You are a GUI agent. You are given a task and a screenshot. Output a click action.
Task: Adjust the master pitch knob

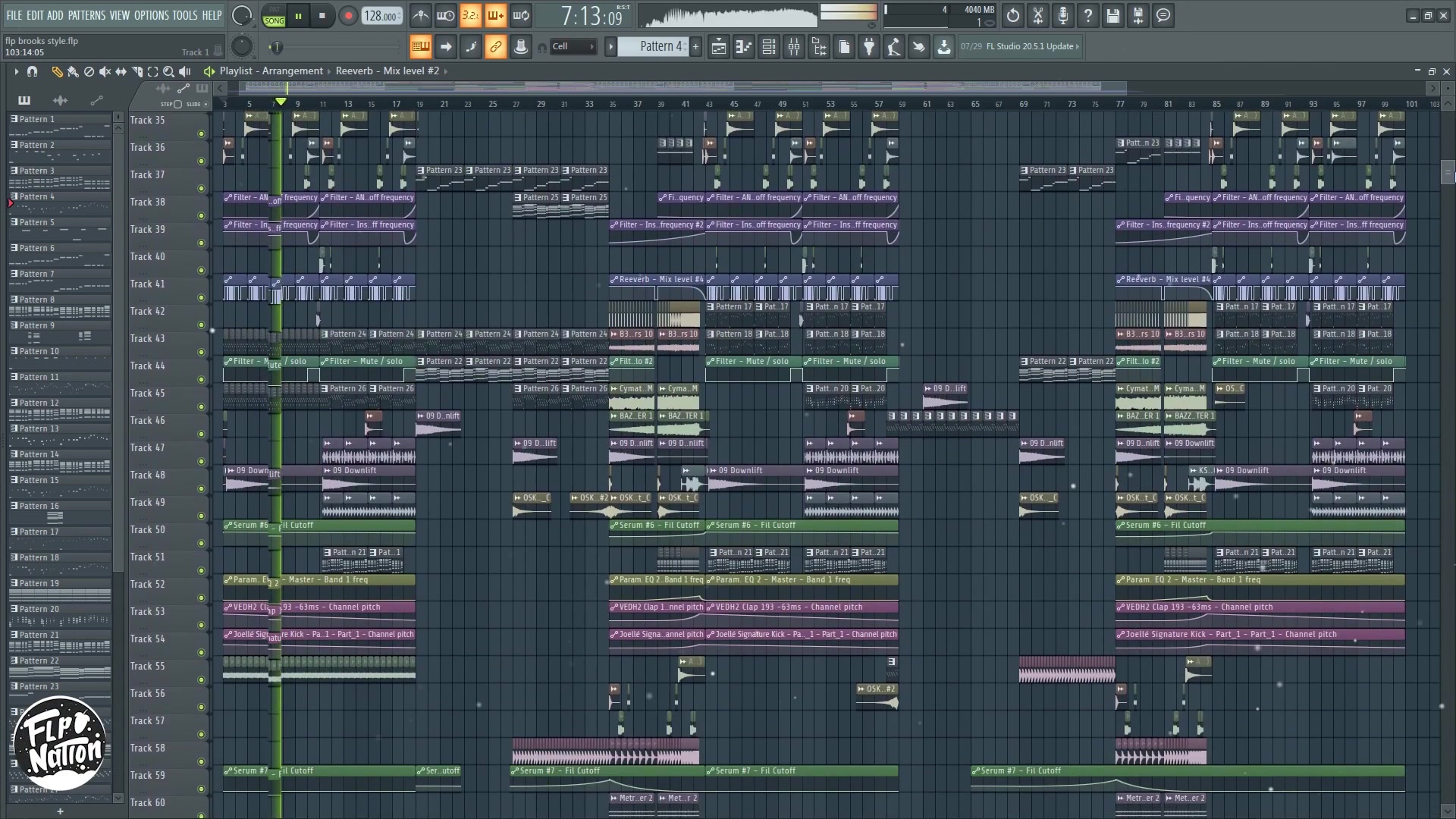(x=241, y=47)
